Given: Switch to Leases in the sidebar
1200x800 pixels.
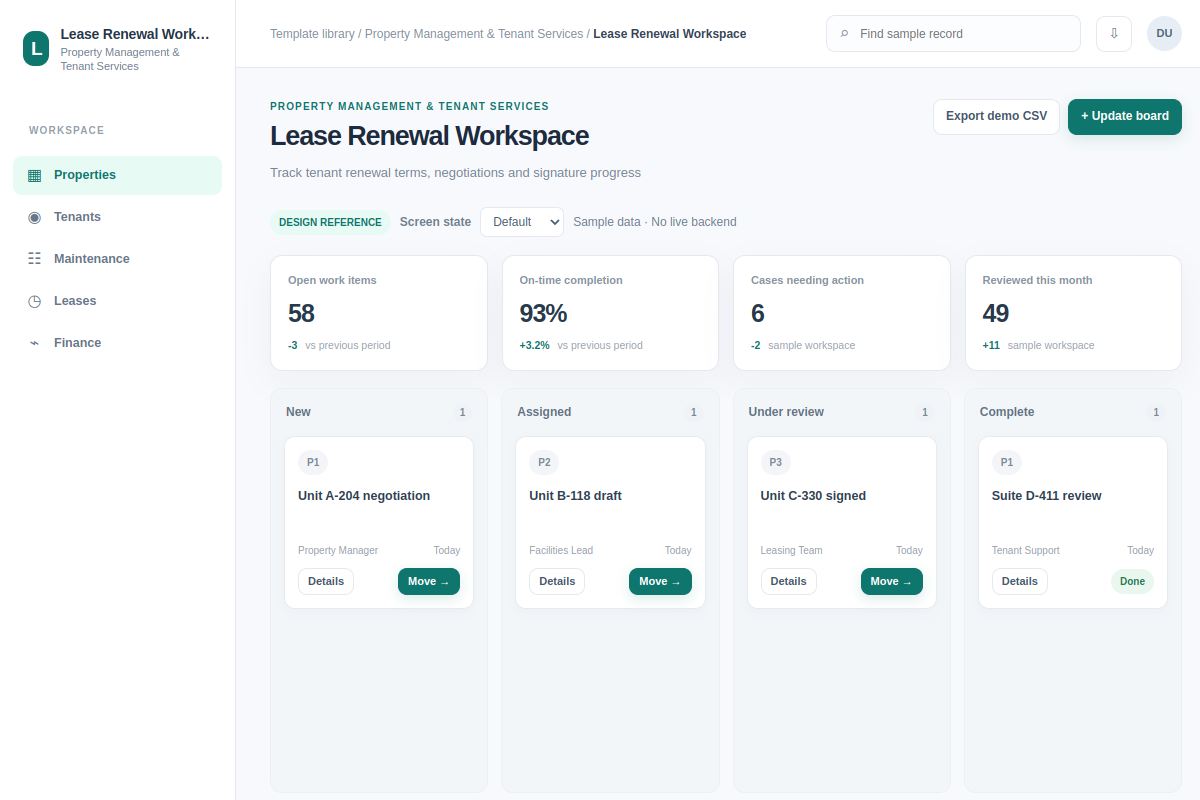Looking at the screenshot, I should click(117, 301).
